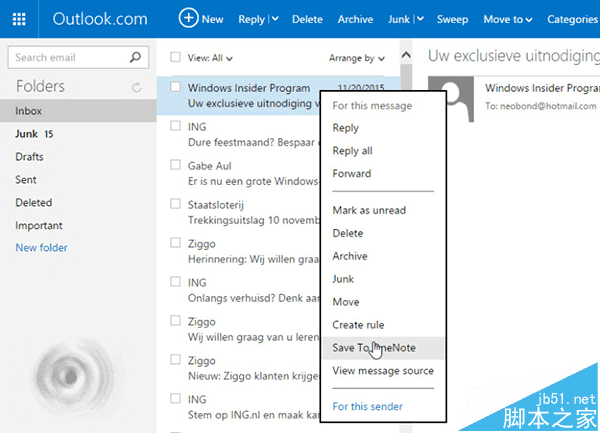The width and height of the screenshot is (600, 433).
Task: Click Save To OneNote menu entry
Action: click(383, 348)
